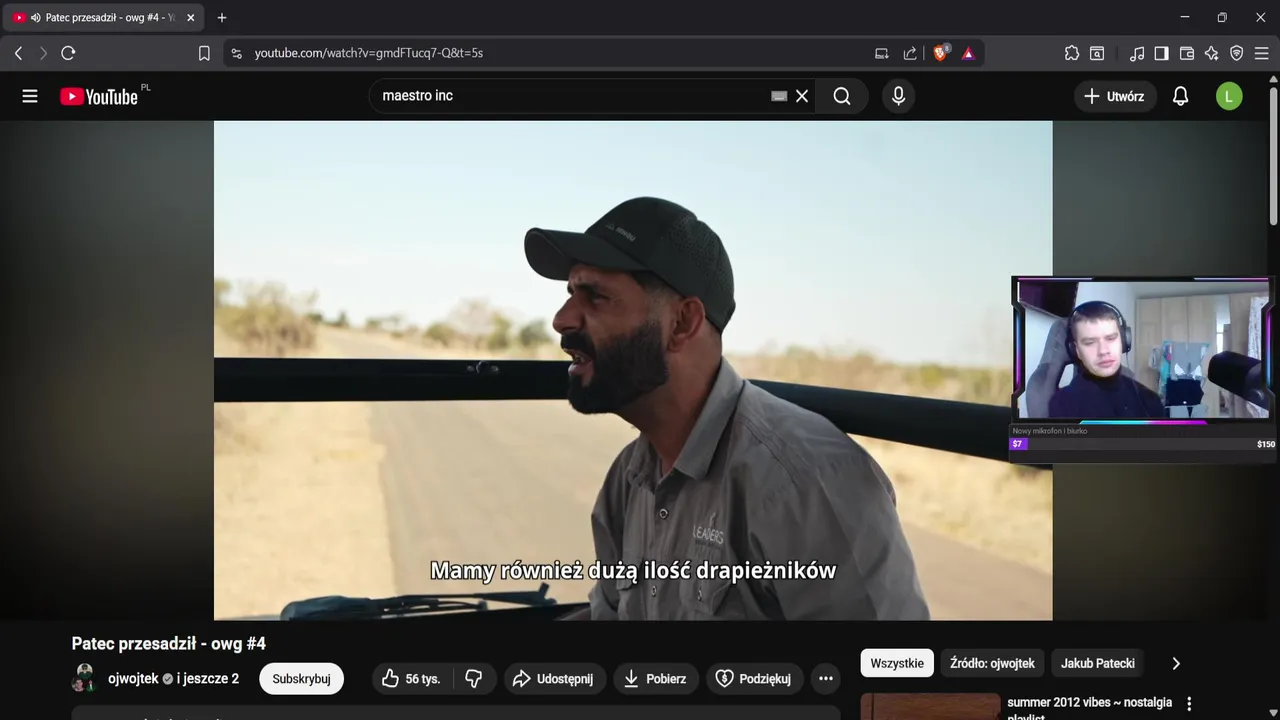Viewport: 1280px width, 720px height.
Task: Open Brave Rewards triangle icon
Action: tap(968, 53)
